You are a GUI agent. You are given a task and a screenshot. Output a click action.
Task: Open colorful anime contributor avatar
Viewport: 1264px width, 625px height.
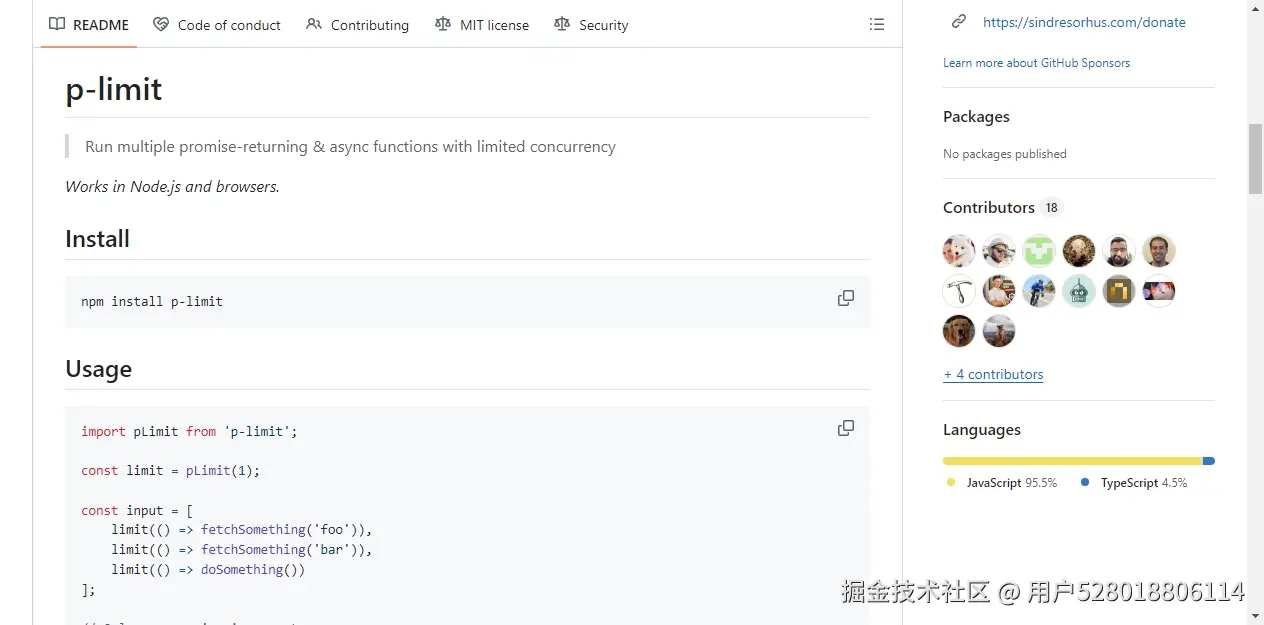[1159, 291]
